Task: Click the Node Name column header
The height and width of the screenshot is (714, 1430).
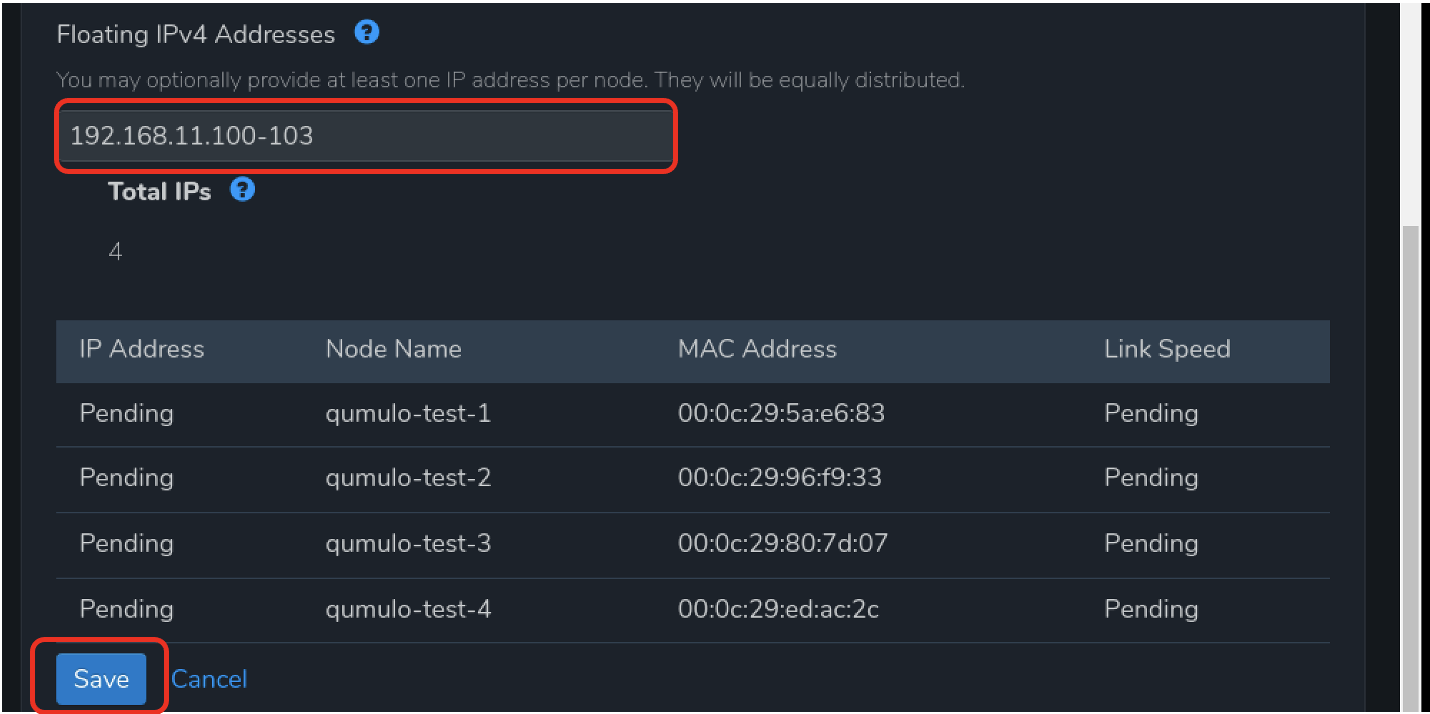Action: (393, 349)
